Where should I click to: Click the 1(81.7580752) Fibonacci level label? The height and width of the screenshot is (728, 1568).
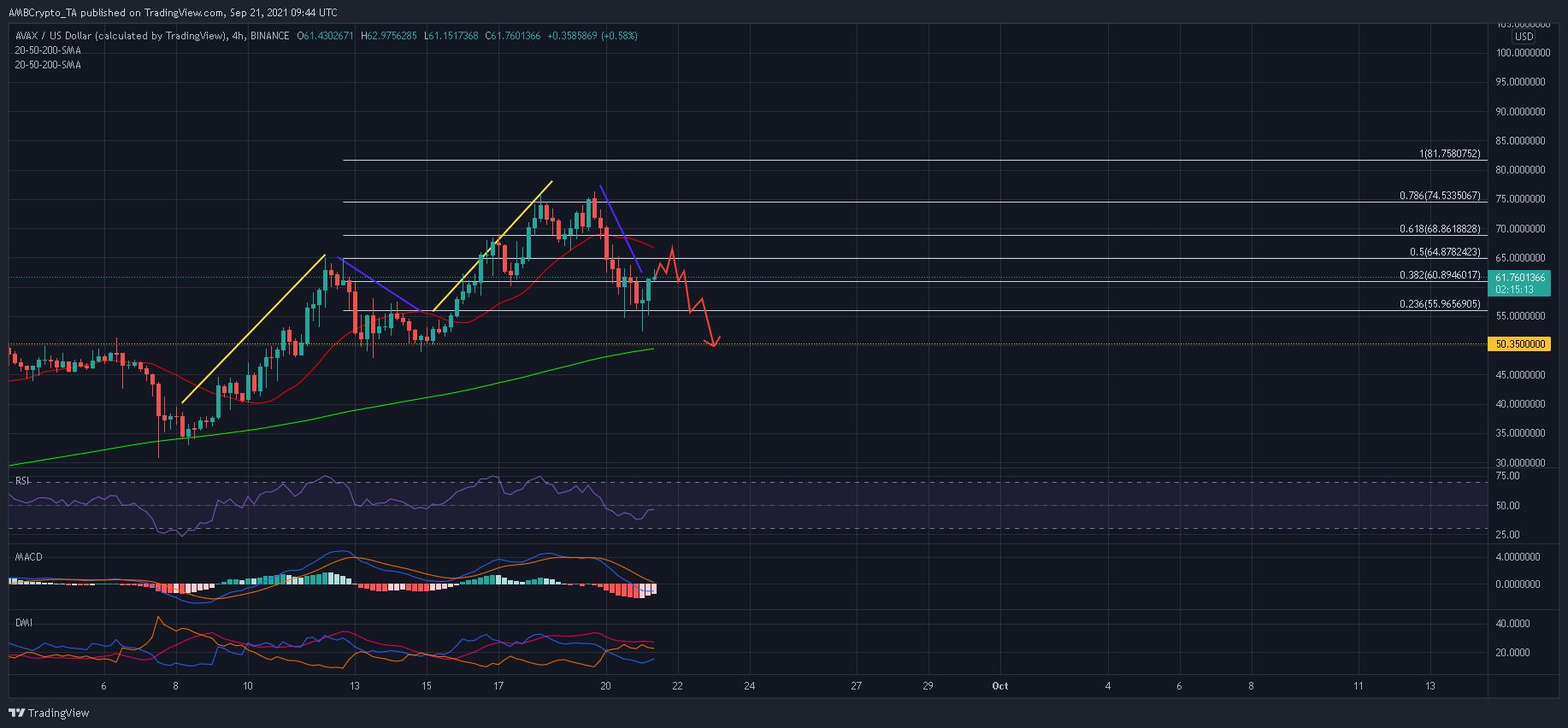coord(1449,154)
